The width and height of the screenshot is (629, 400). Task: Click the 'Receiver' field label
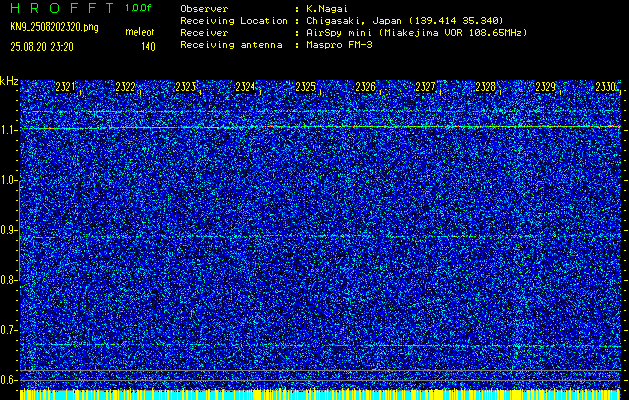coord(204,33)
